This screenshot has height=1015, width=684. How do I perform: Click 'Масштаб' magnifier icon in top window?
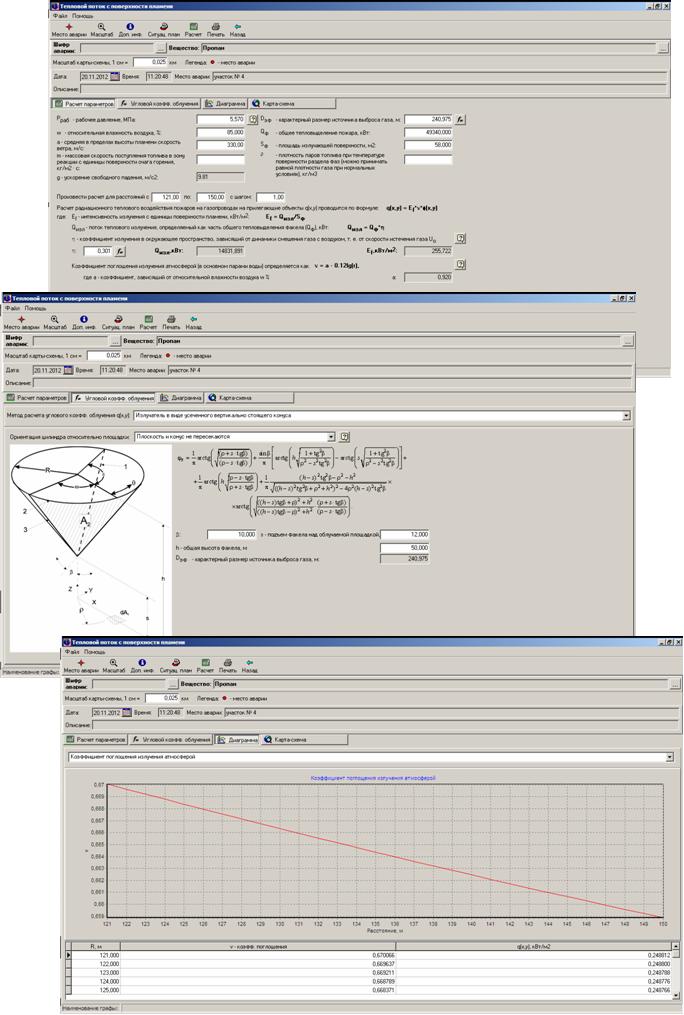coord(102,28)
